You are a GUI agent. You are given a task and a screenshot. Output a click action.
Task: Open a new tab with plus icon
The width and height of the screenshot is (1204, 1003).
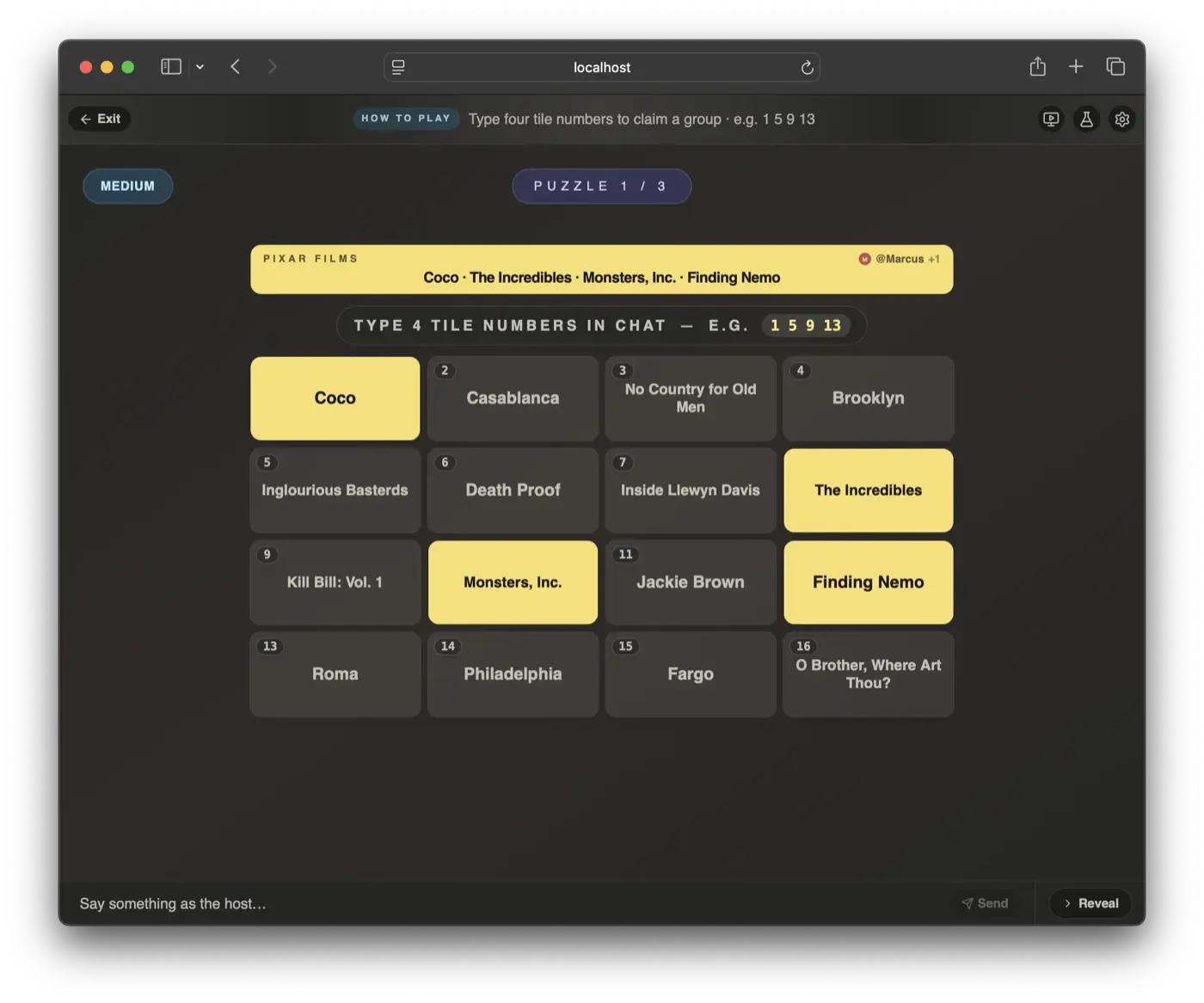(x=1076, y=67)
